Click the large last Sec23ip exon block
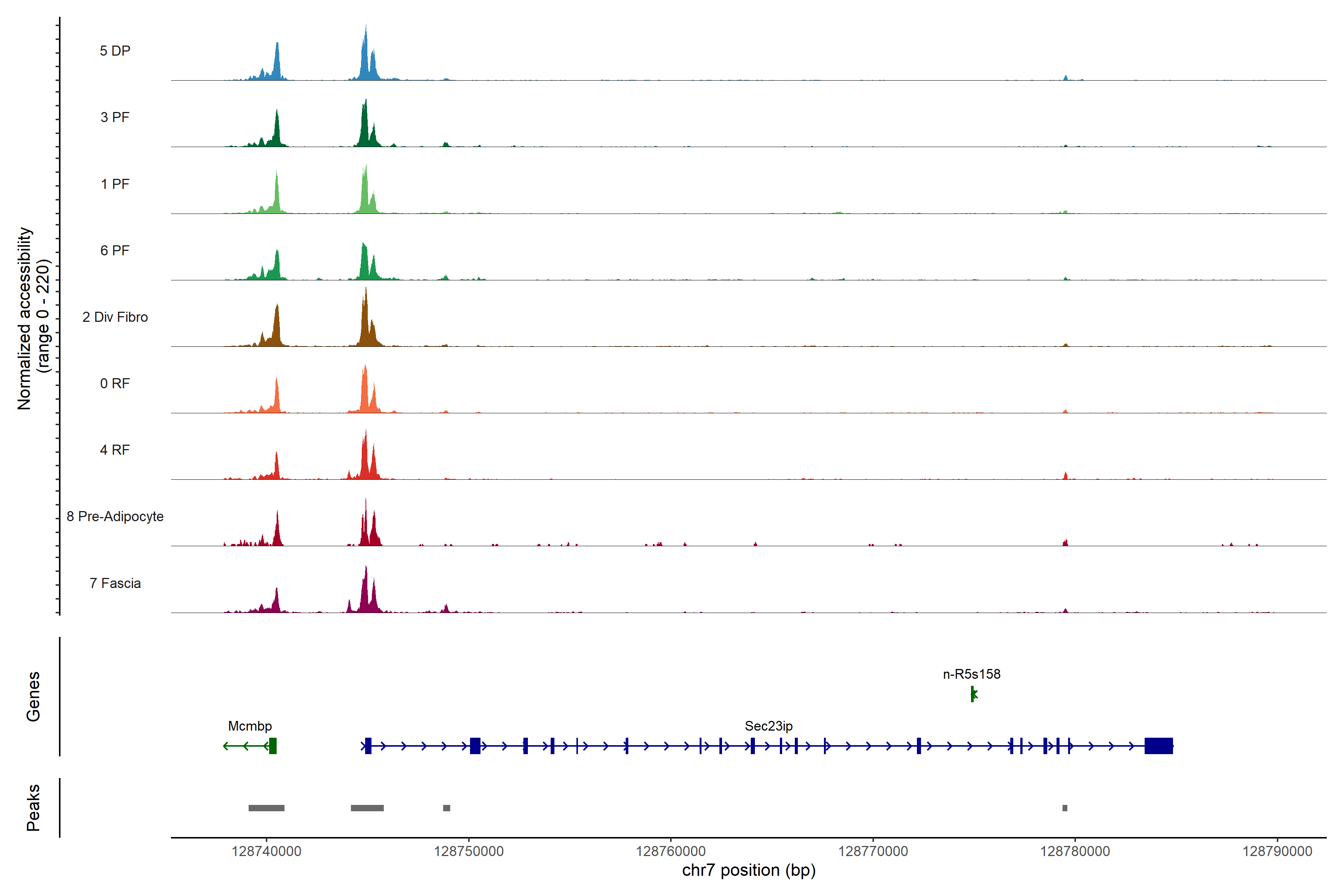 click(1158, 746)
